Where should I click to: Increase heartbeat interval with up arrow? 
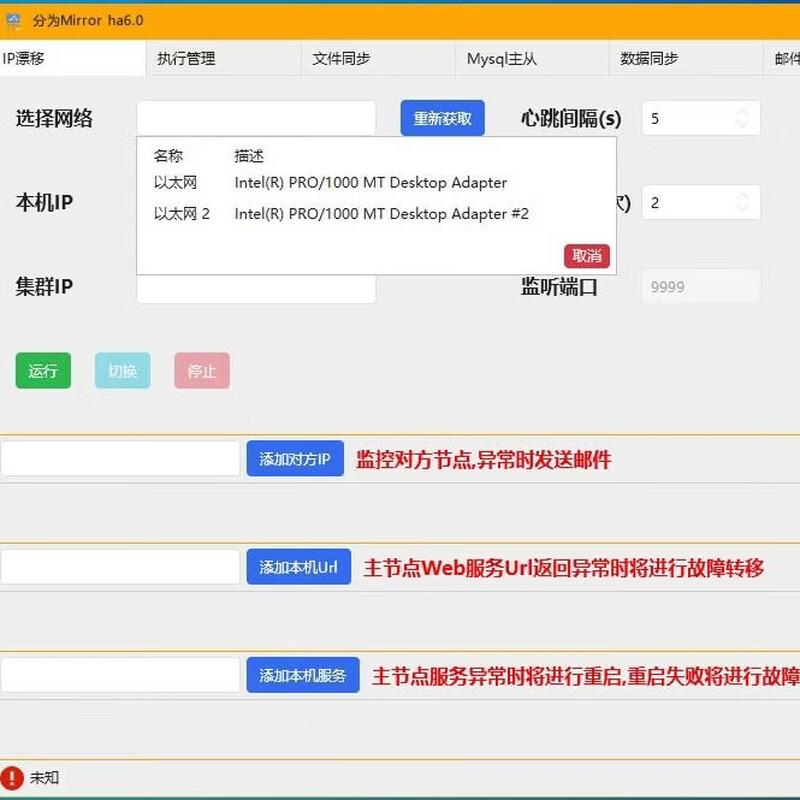(742, 113)
